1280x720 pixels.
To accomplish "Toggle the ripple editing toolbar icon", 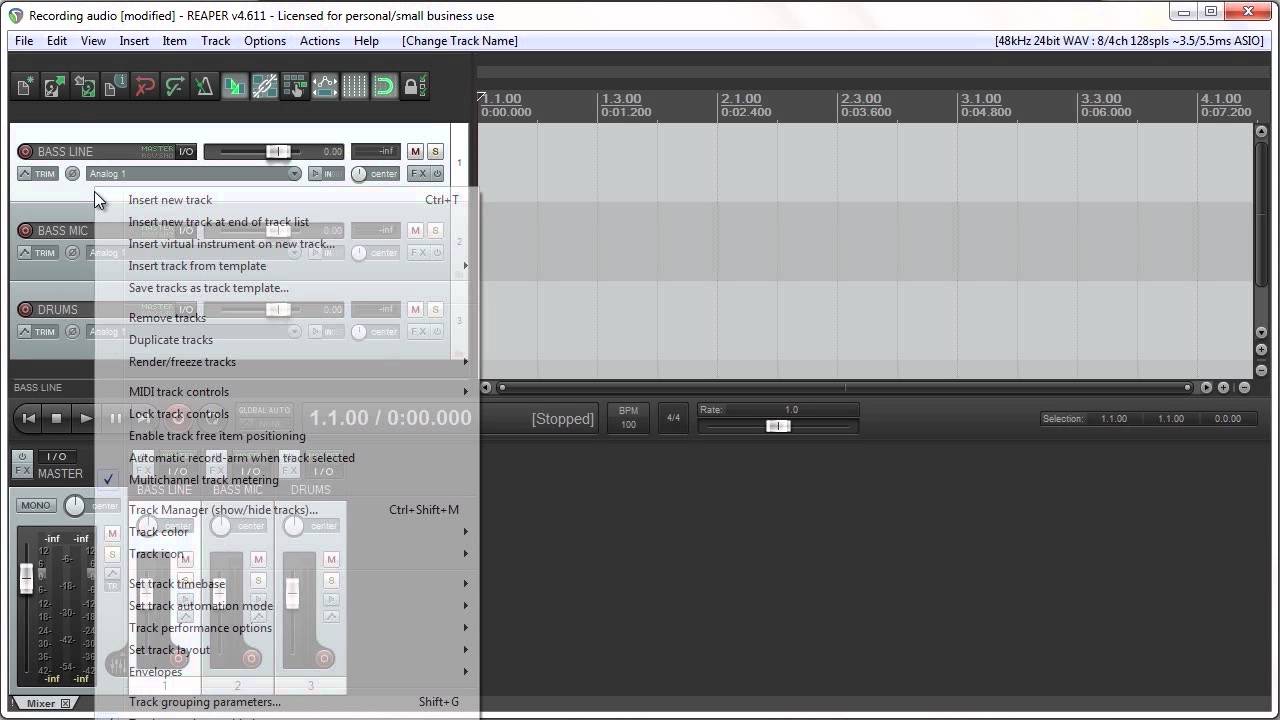I will point(295,87).
